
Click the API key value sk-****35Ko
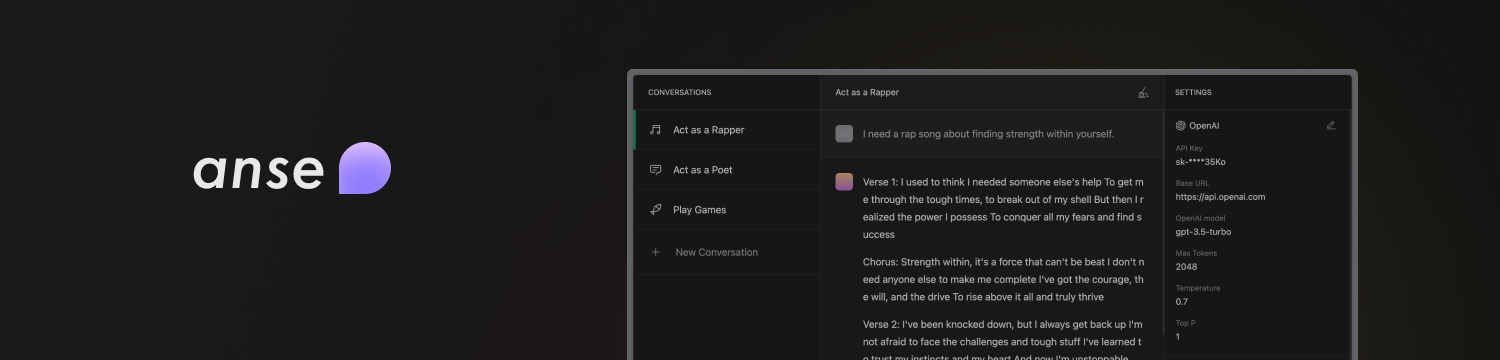(x=1201, y=161)
